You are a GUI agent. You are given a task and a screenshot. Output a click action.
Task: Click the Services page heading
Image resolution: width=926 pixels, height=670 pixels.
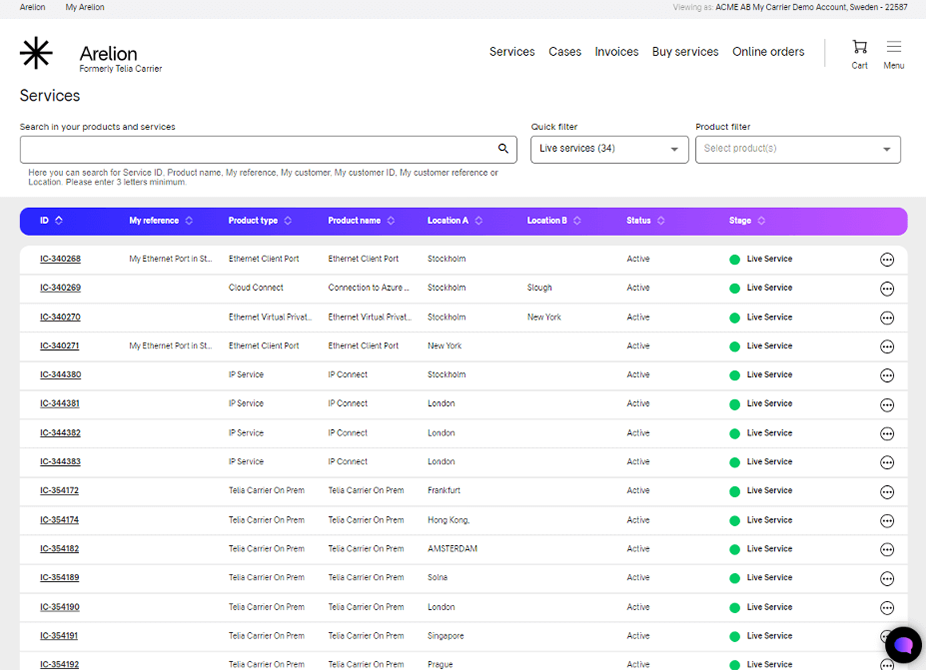(50, 96)
